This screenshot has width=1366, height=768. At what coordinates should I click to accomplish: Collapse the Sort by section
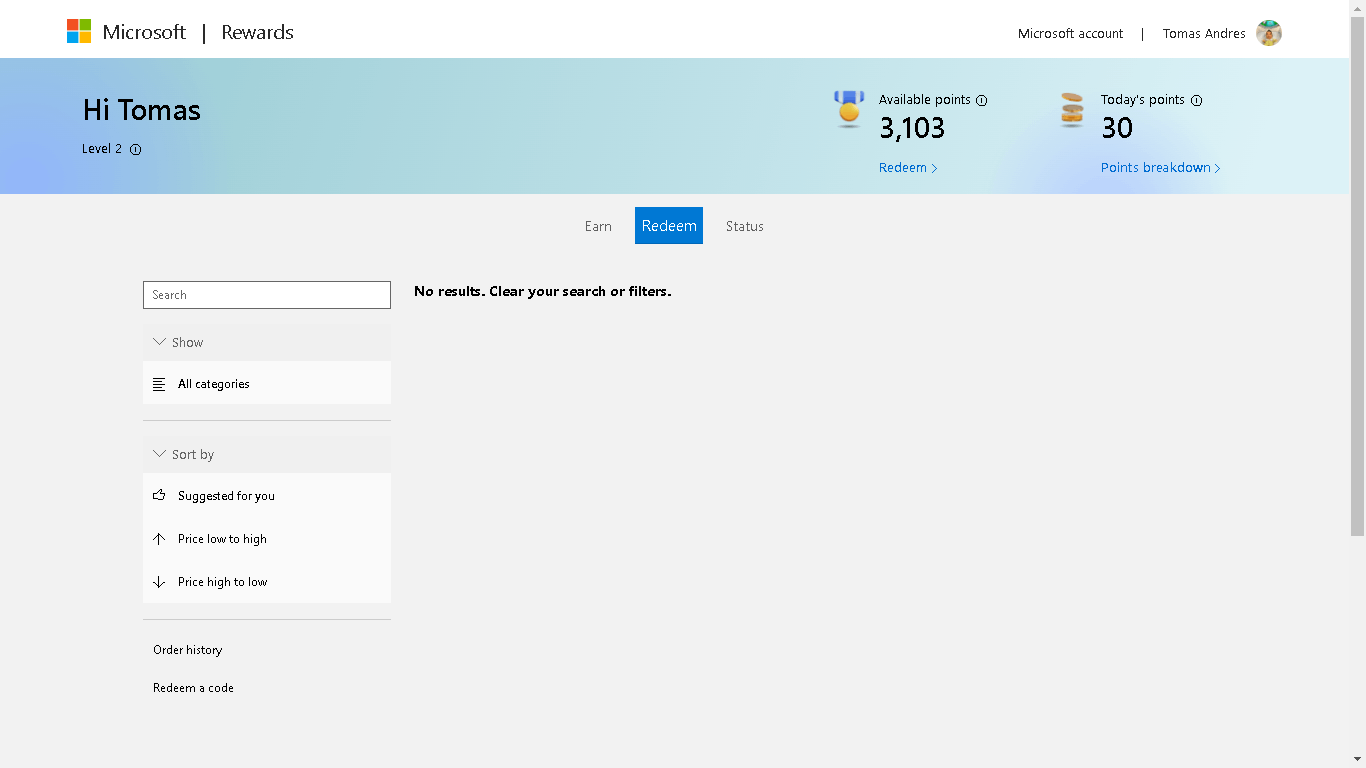coord(267,454)
